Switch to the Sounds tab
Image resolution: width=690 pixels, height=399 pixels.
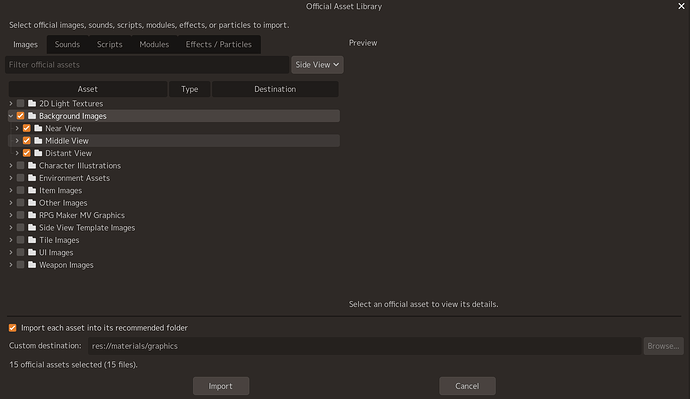coord(67,44)
